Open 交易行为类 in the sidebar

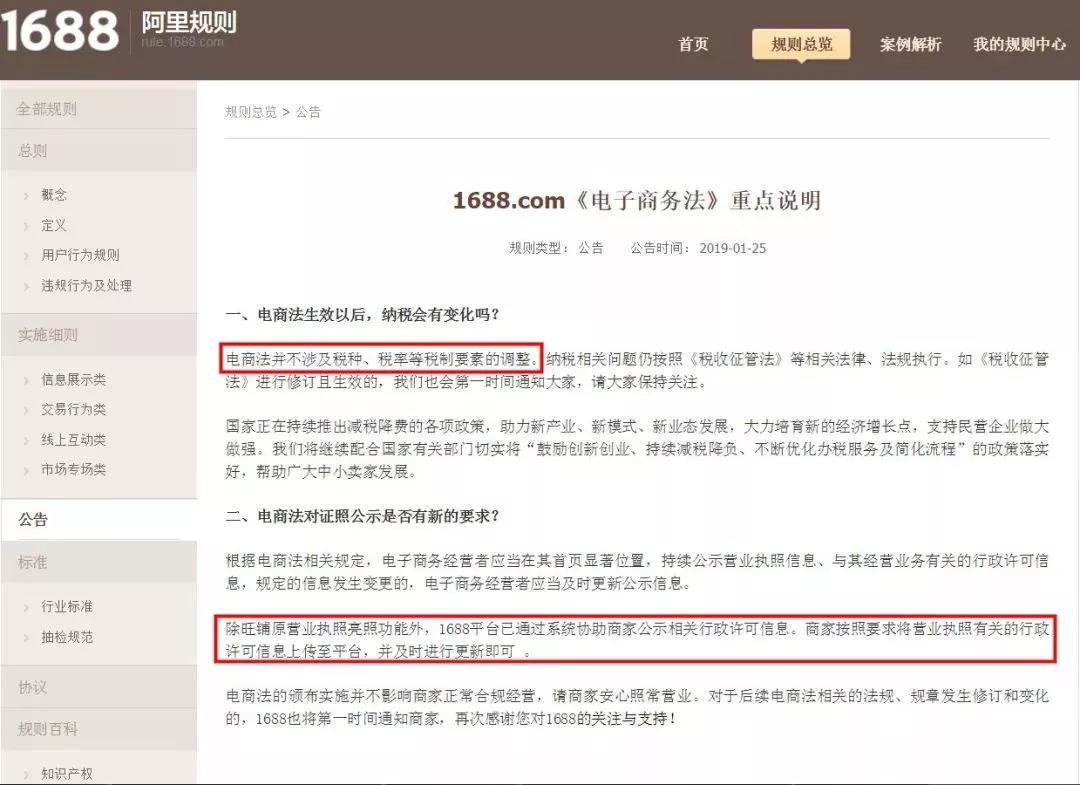point(74,409)
